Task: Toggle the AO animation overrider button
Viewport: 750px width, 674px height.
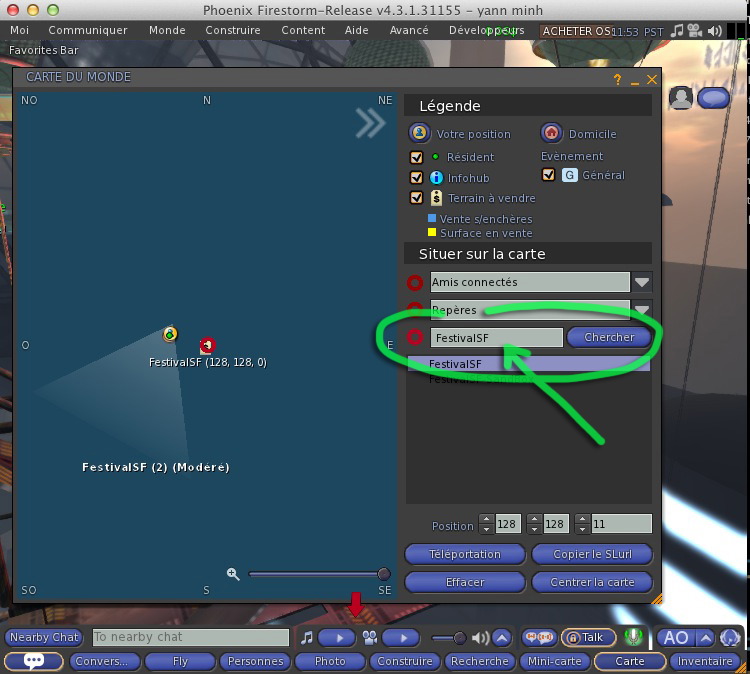Action: [x=676, y=637]
